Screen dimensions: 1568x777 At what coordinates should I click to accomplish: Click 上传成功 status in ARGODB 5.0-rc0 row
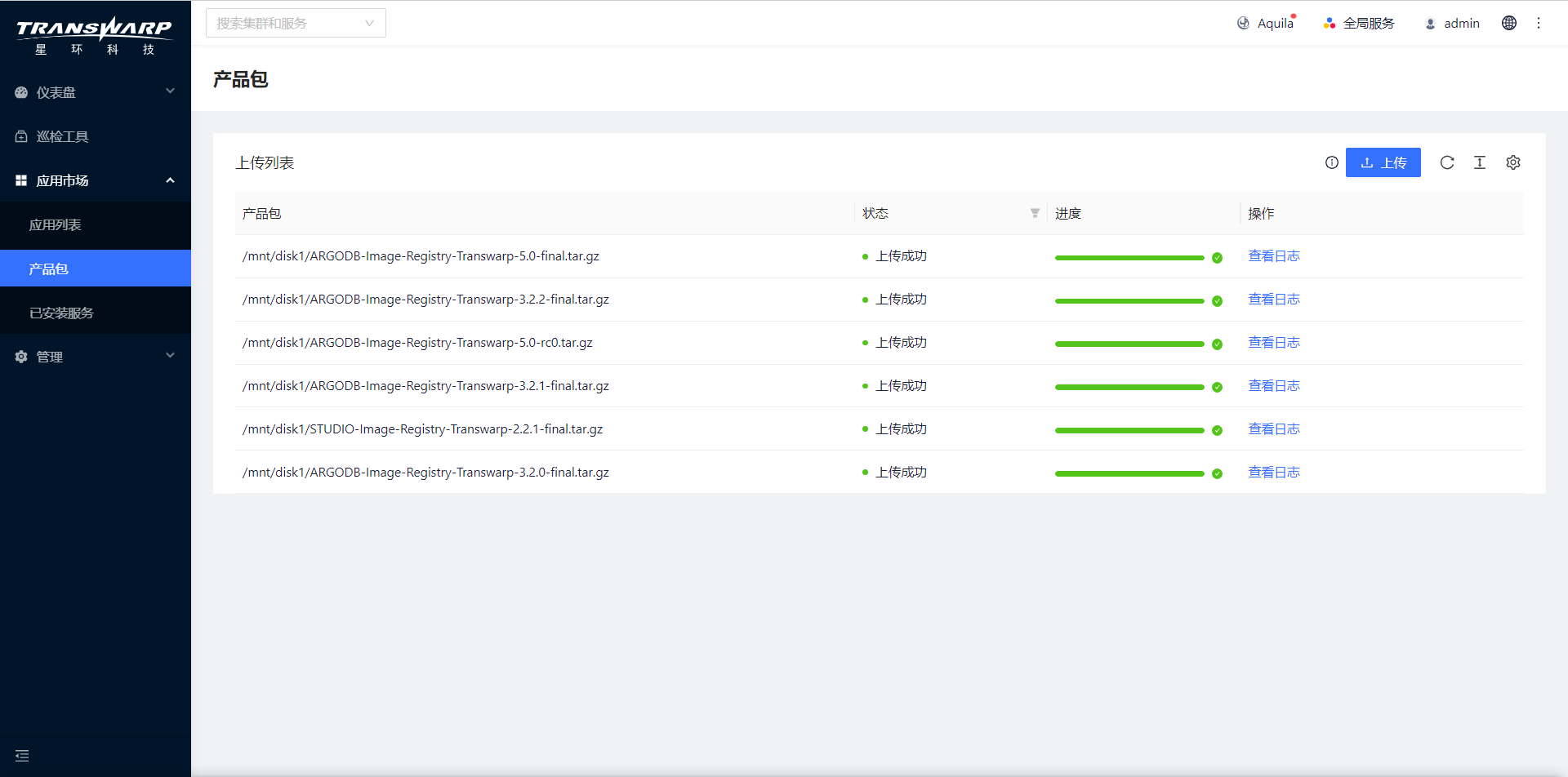click(x=901, y=343)
